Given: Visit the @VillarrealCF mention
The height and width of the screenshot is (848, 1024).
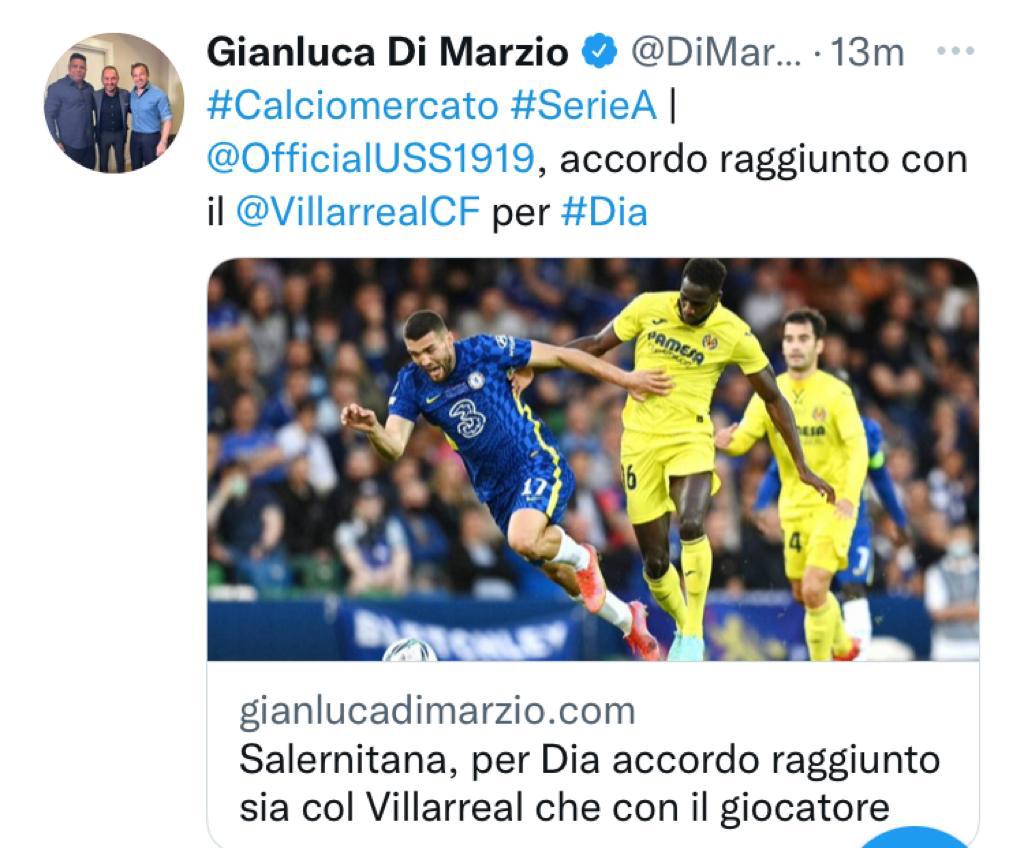Looking at the screenshot, I should (358, 212).
